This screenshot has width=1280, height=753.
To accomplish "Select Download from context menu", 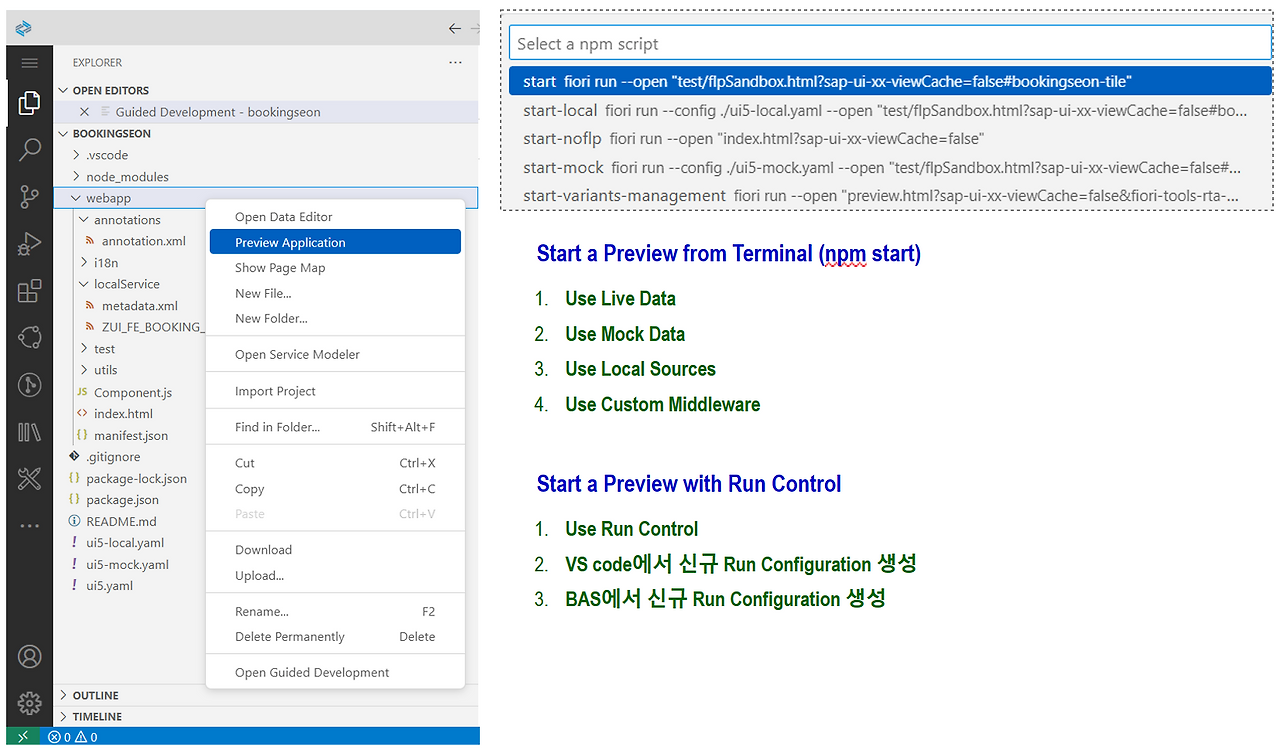I will point(335,550).
